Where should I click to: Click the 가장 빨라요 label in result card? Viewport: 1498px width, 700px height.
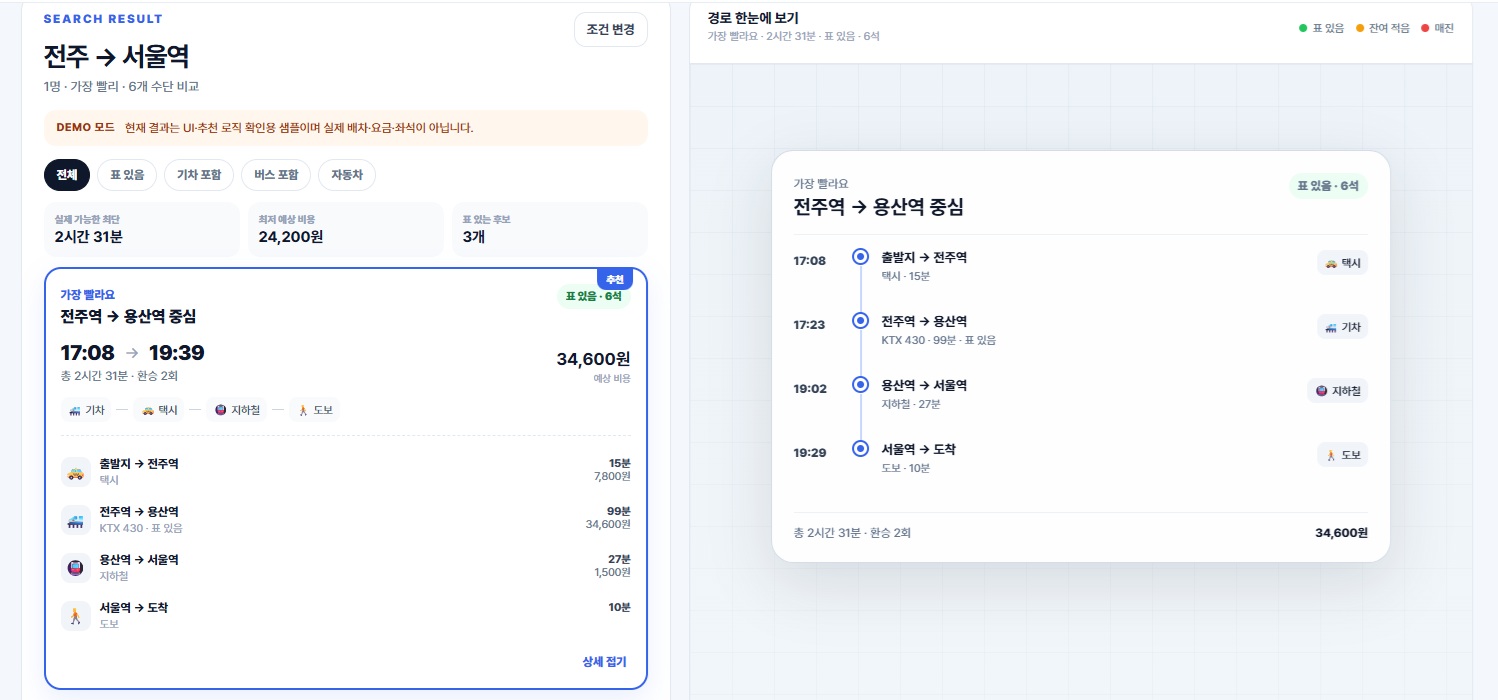point(87,294)
